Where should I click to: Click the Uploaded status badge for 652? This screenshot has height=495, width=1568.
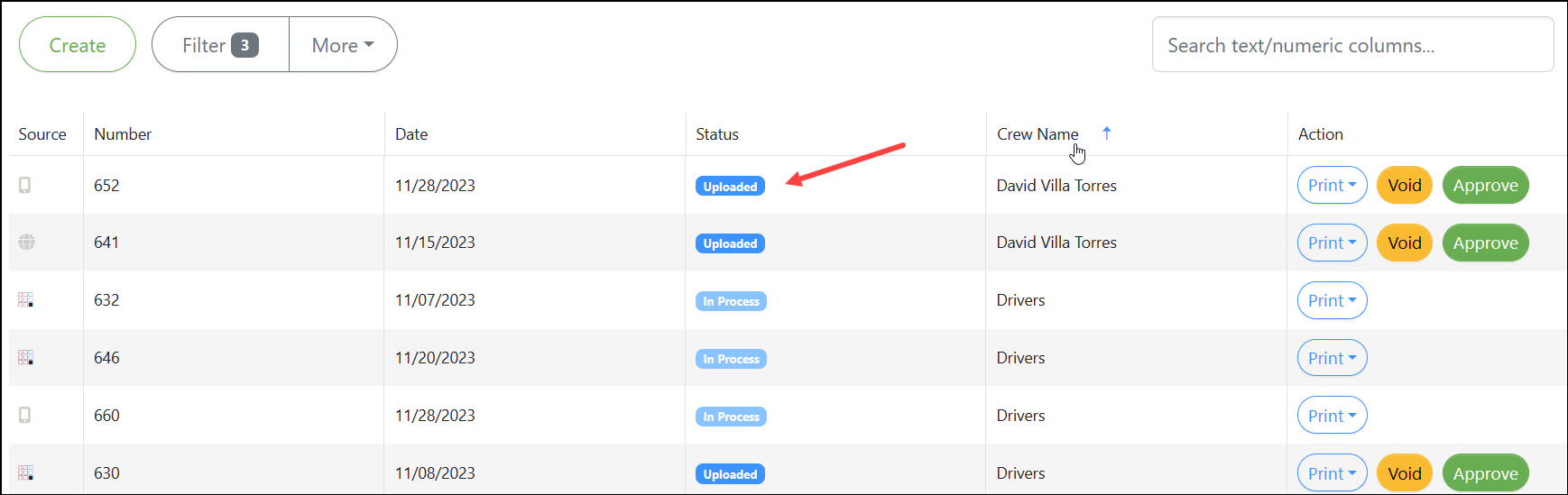point(730,186)
